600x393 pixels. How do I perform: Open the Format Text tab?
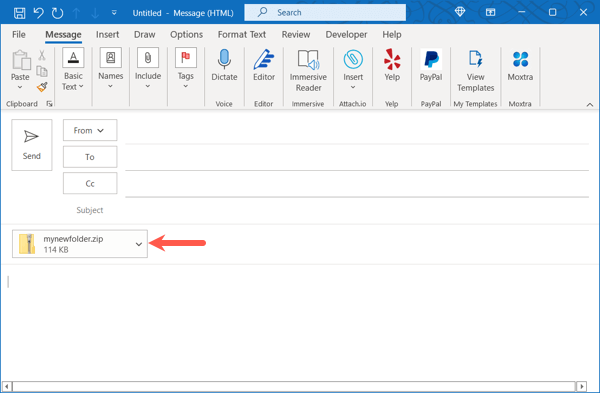coord(242,34)
